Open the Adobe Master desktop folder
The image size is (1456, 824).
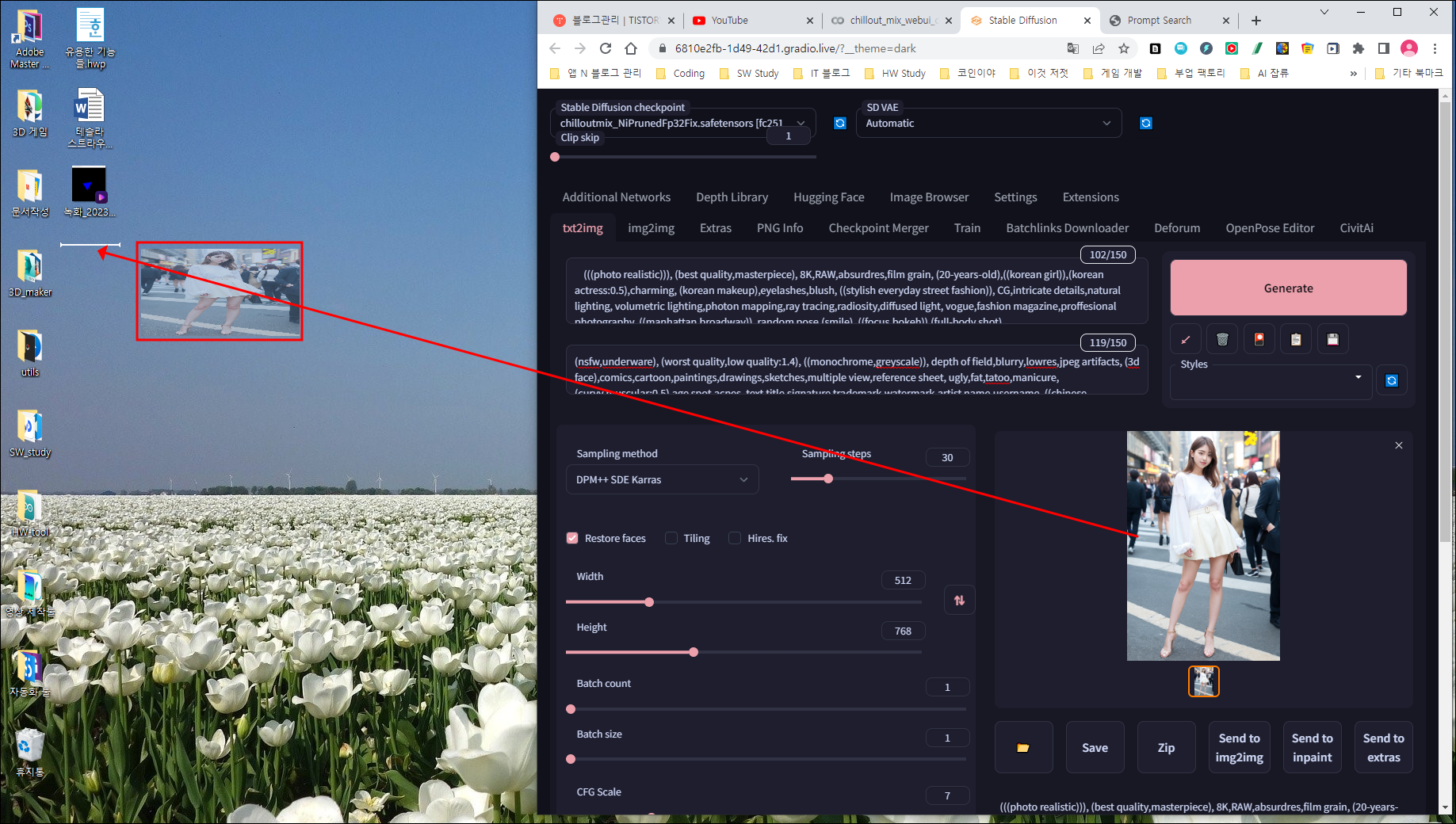click(29, 40)
